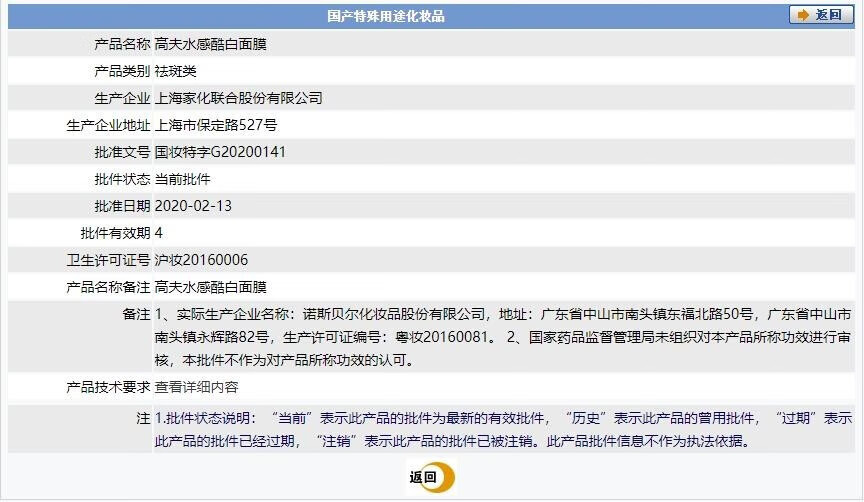Select product name 高夫水感酷白面膜 in 产品名称 row
Image resolution: width=864 pixels, height=502 pixels.
(210, 44)
